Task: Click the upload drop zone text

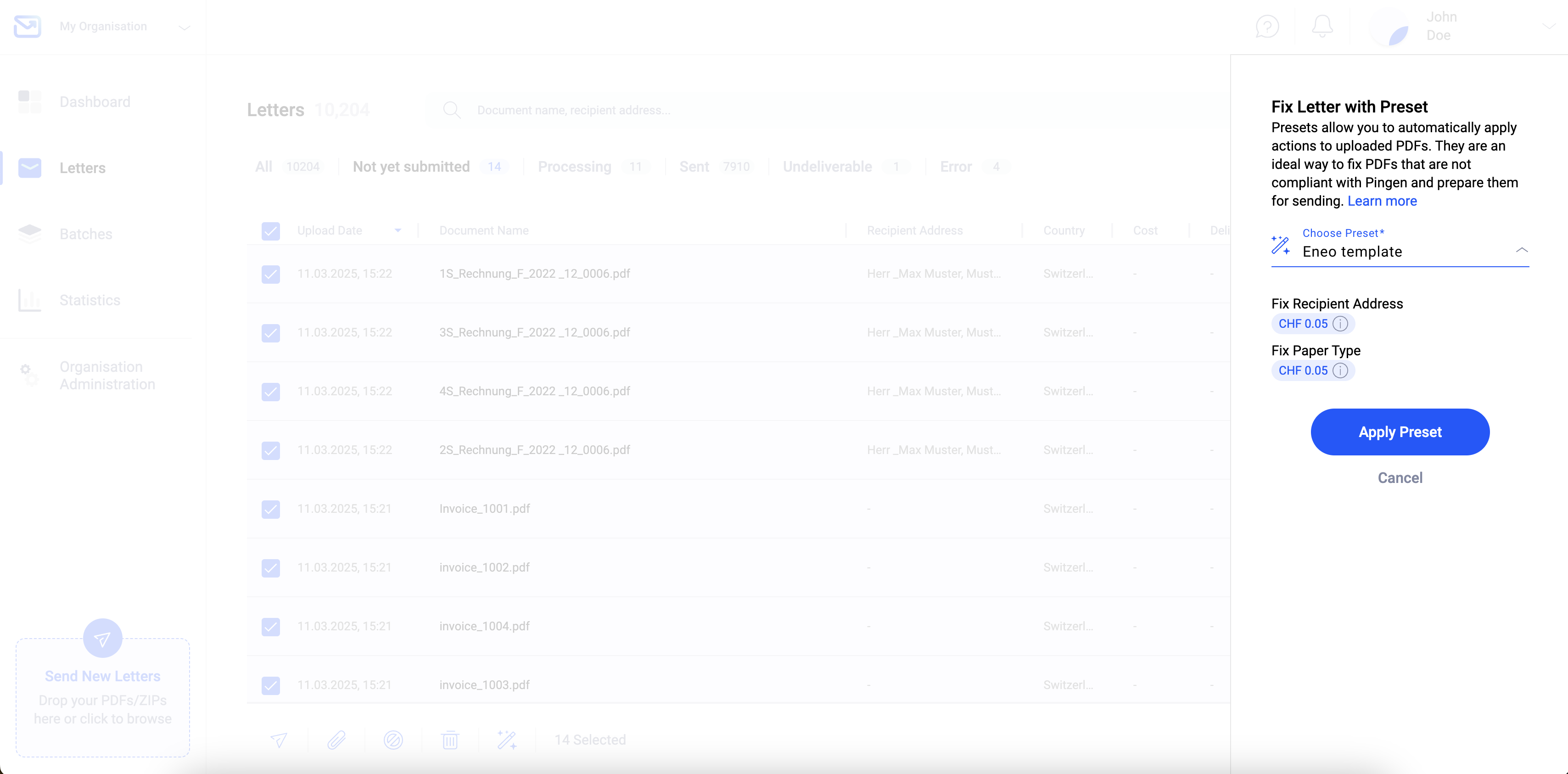Action: tap(102, 710)
